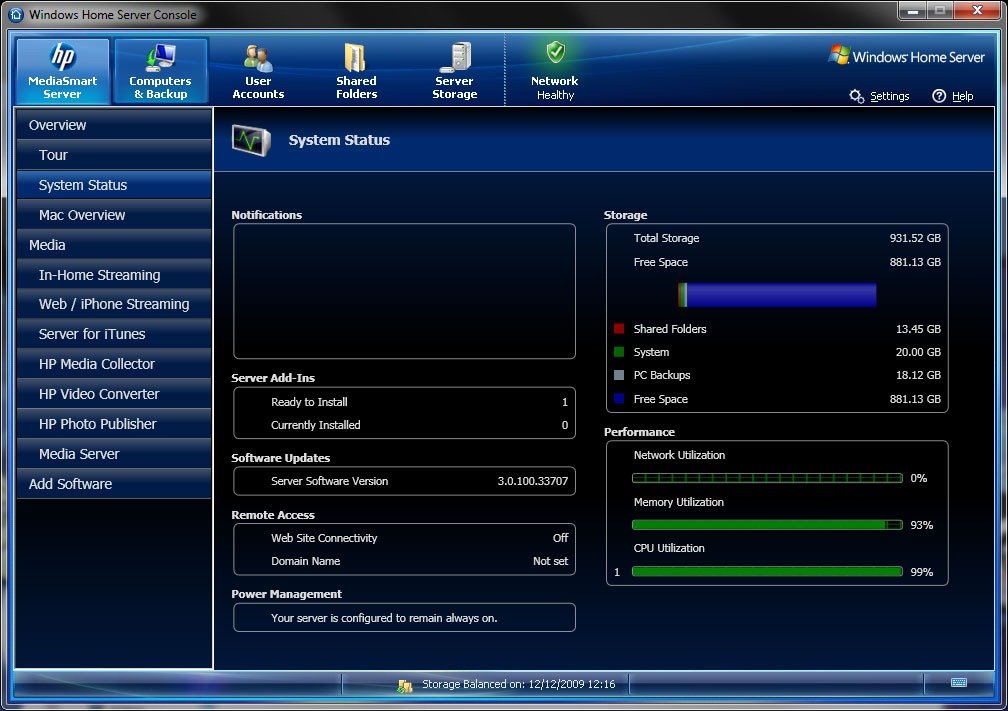The height and width of the screenshot is (711, 1008).
Task: Open In-Home Streaming settings
Action: (x=114, y=274)
